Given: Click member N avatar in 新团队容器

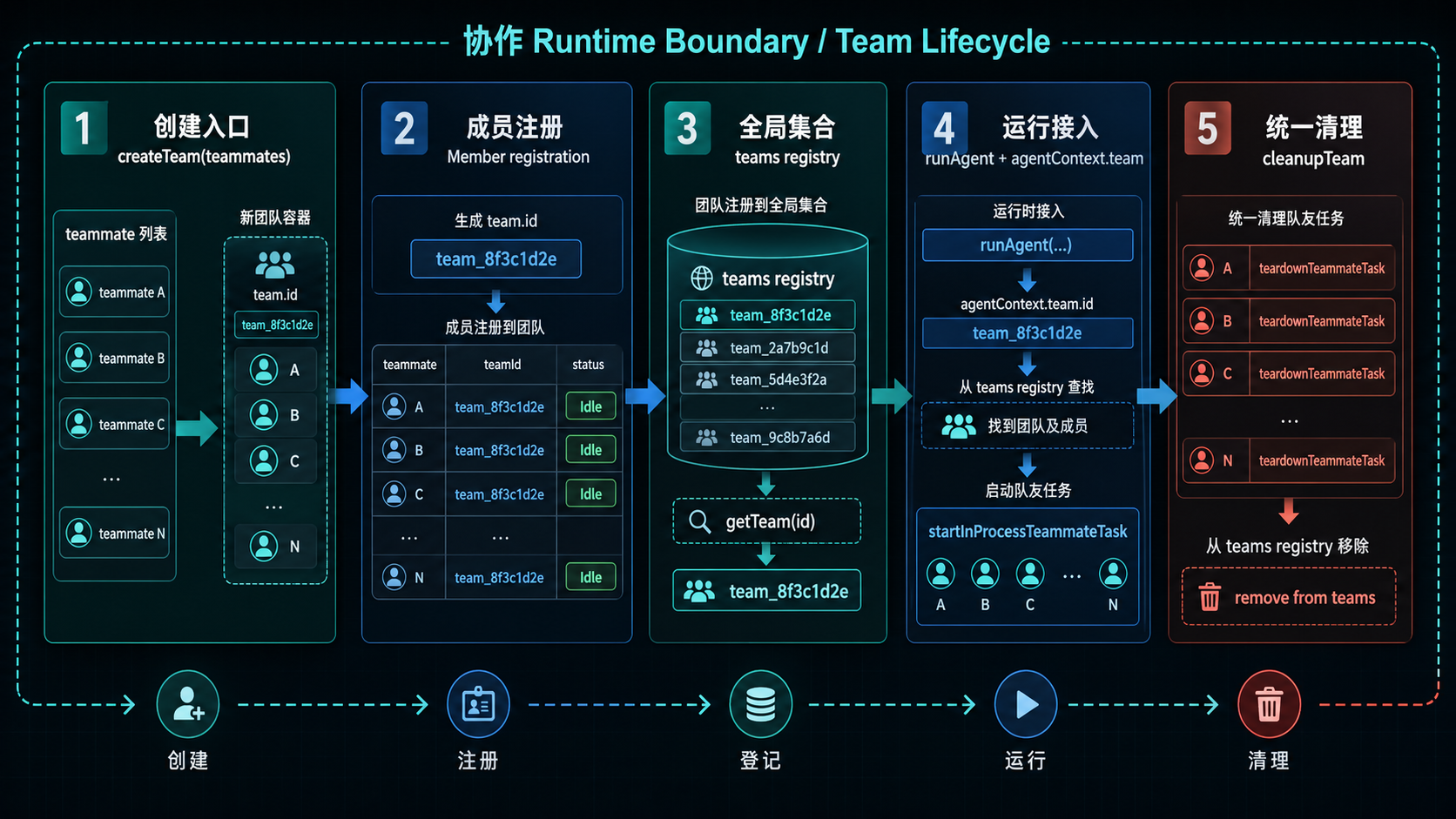Looking at the screenshot, I should 264,546.
